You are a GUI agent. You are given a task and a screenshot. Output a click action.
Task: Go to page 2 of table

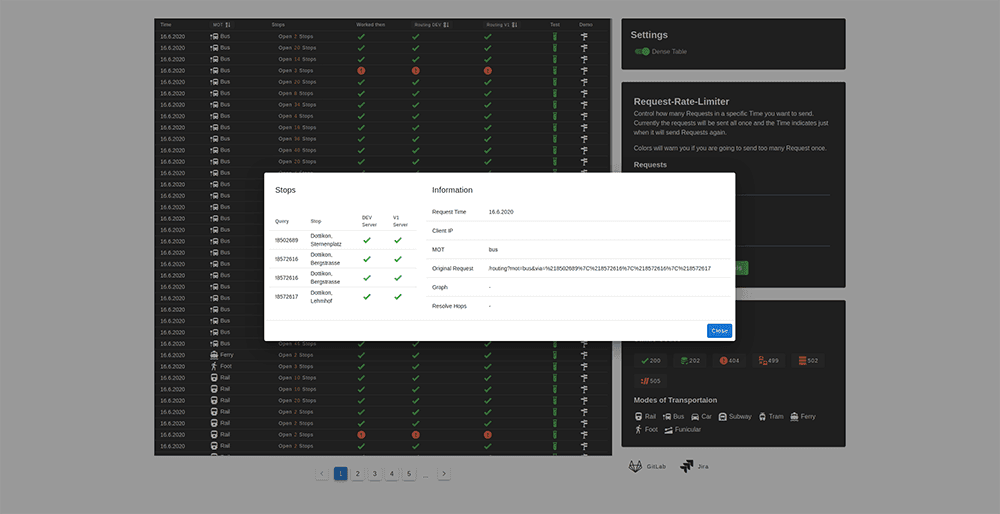pyautogui.click(x=358, y=474)
